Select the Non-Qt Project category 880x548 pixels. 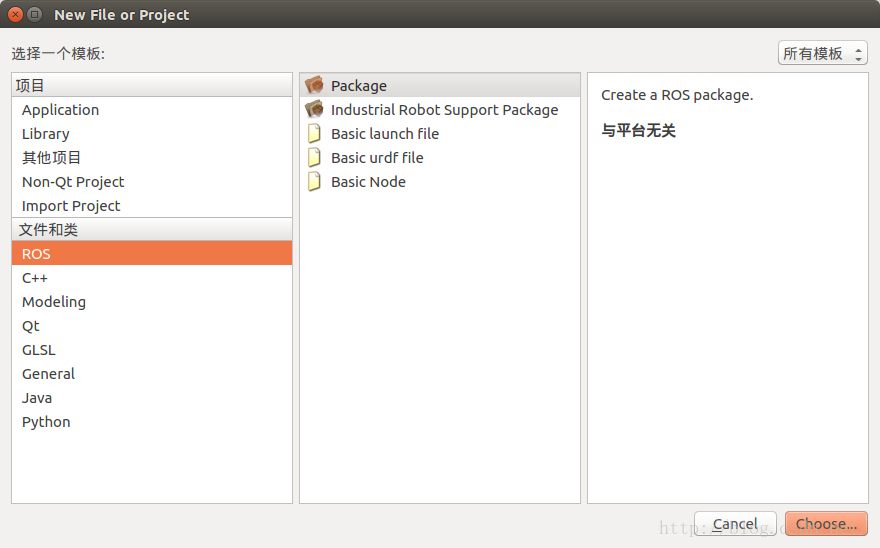[x=152, y=182]
